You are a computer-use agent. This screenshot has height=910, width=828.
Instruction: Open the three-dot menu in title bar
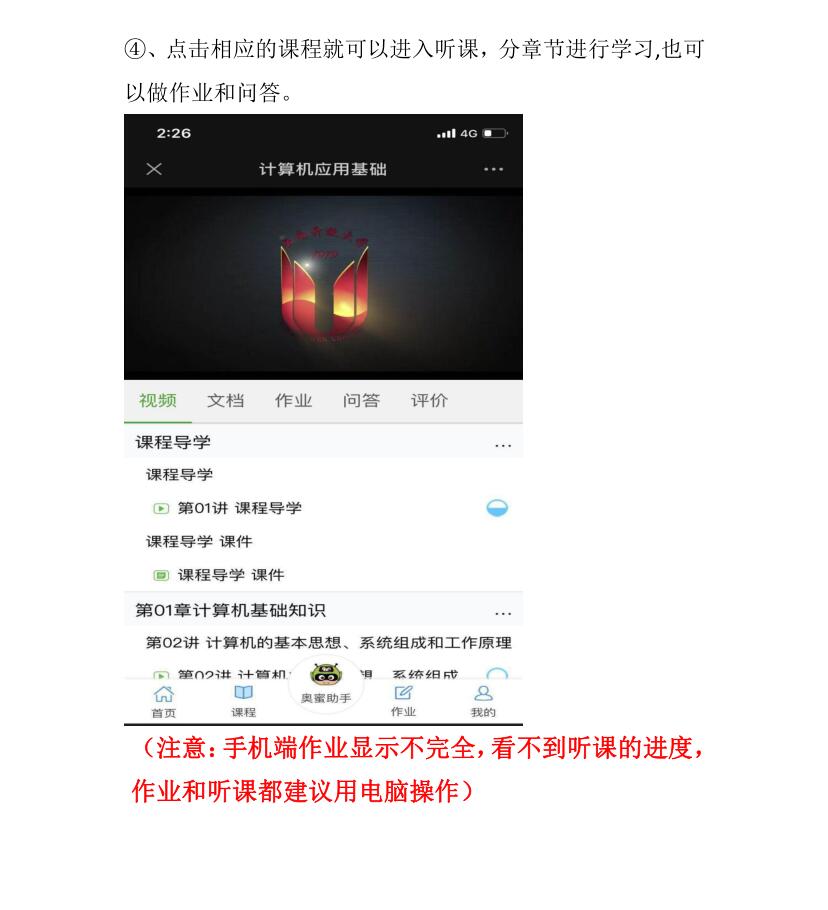(x=493, y=169)
